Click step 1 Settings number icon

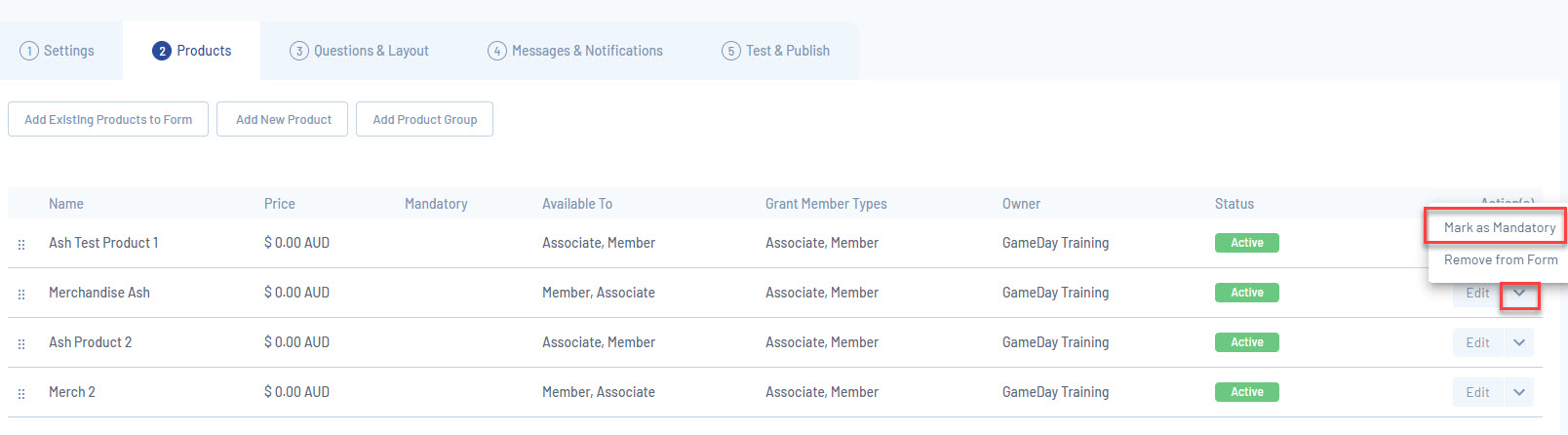(29, 51)
